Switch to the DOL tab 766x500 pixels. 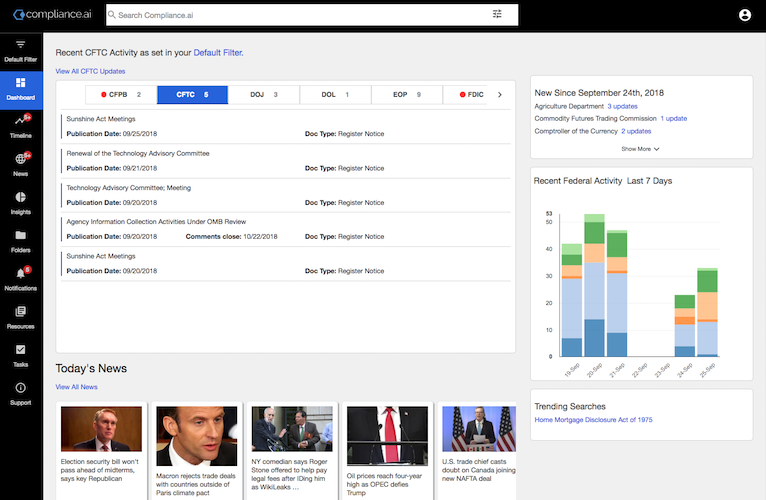point(335,95)
